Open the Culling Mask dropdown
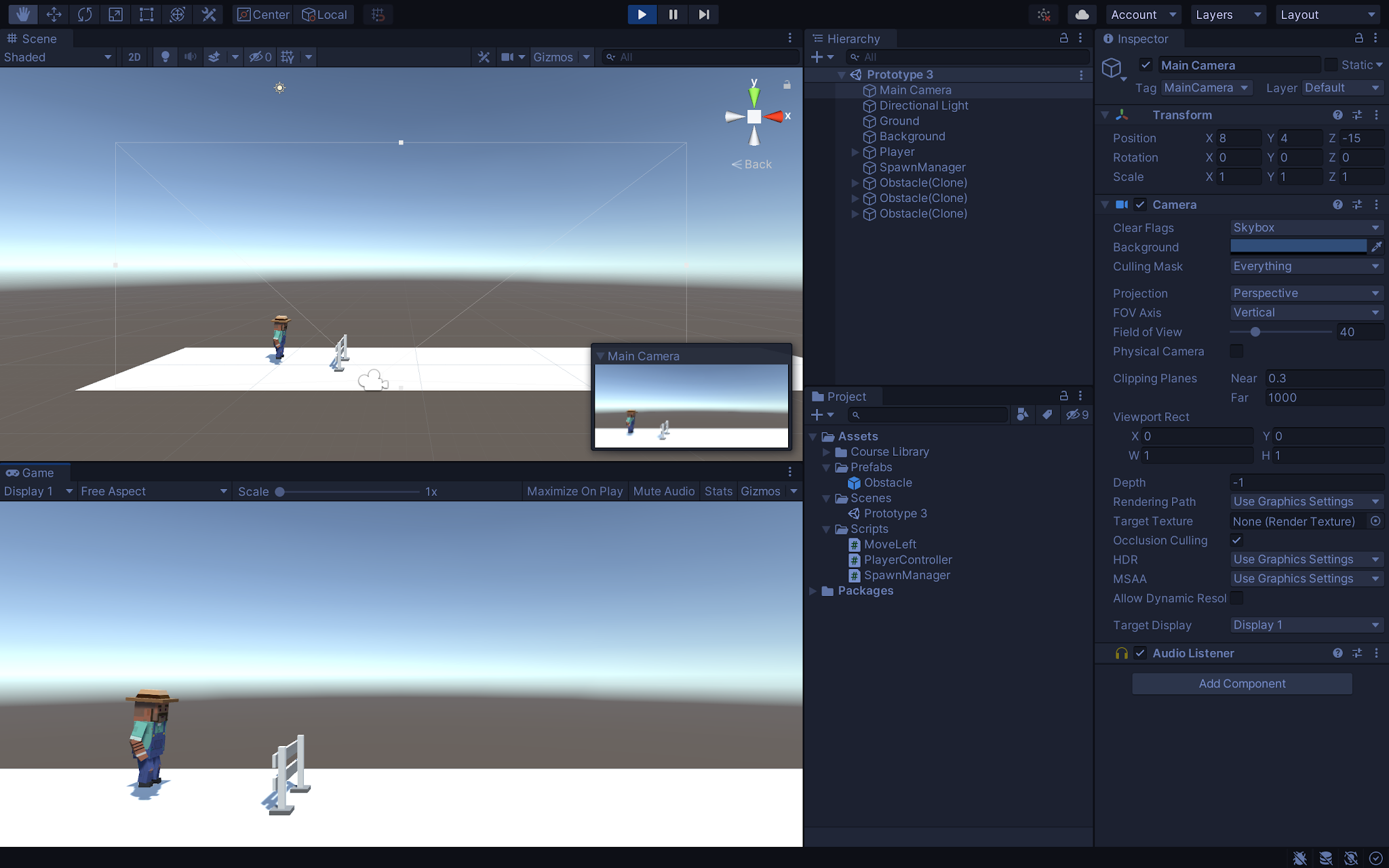The height and width of the screenshot is (868, 1389). click(x=1306, y=267)
